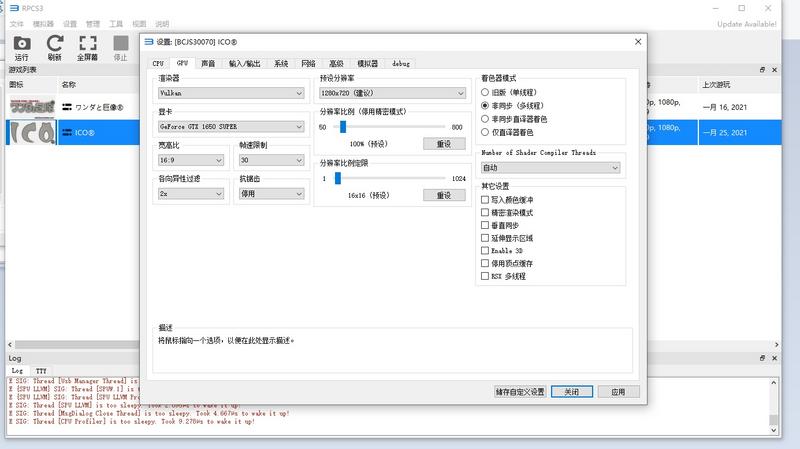The width and height of the screenshot is (800, 449).
Task: Switch to the 声音 audio tab
Action: [208, 63]
